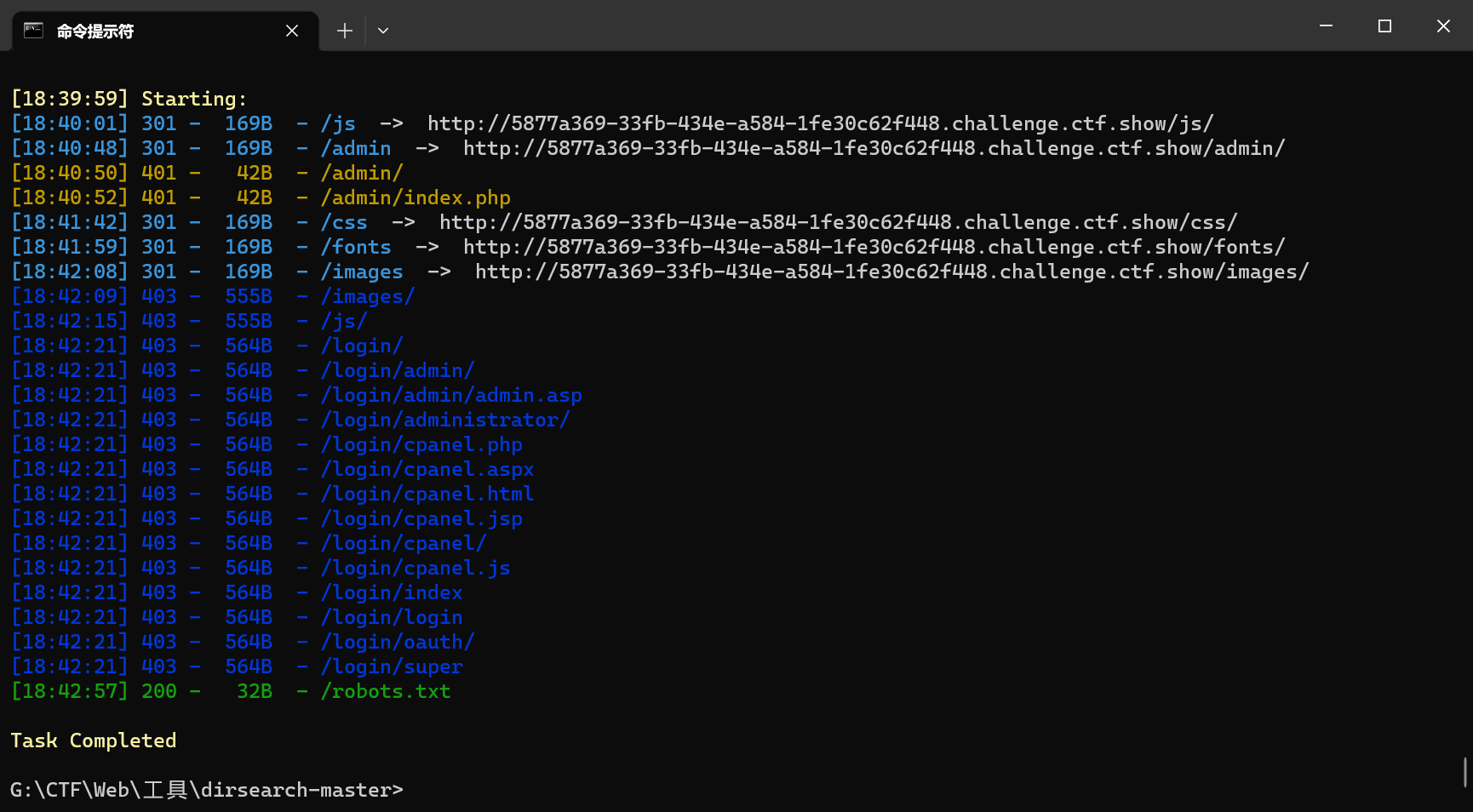Viewport: 1473px width, 812px height.
Task: Click the '/login/login' path
Action: tap(392, 617)
